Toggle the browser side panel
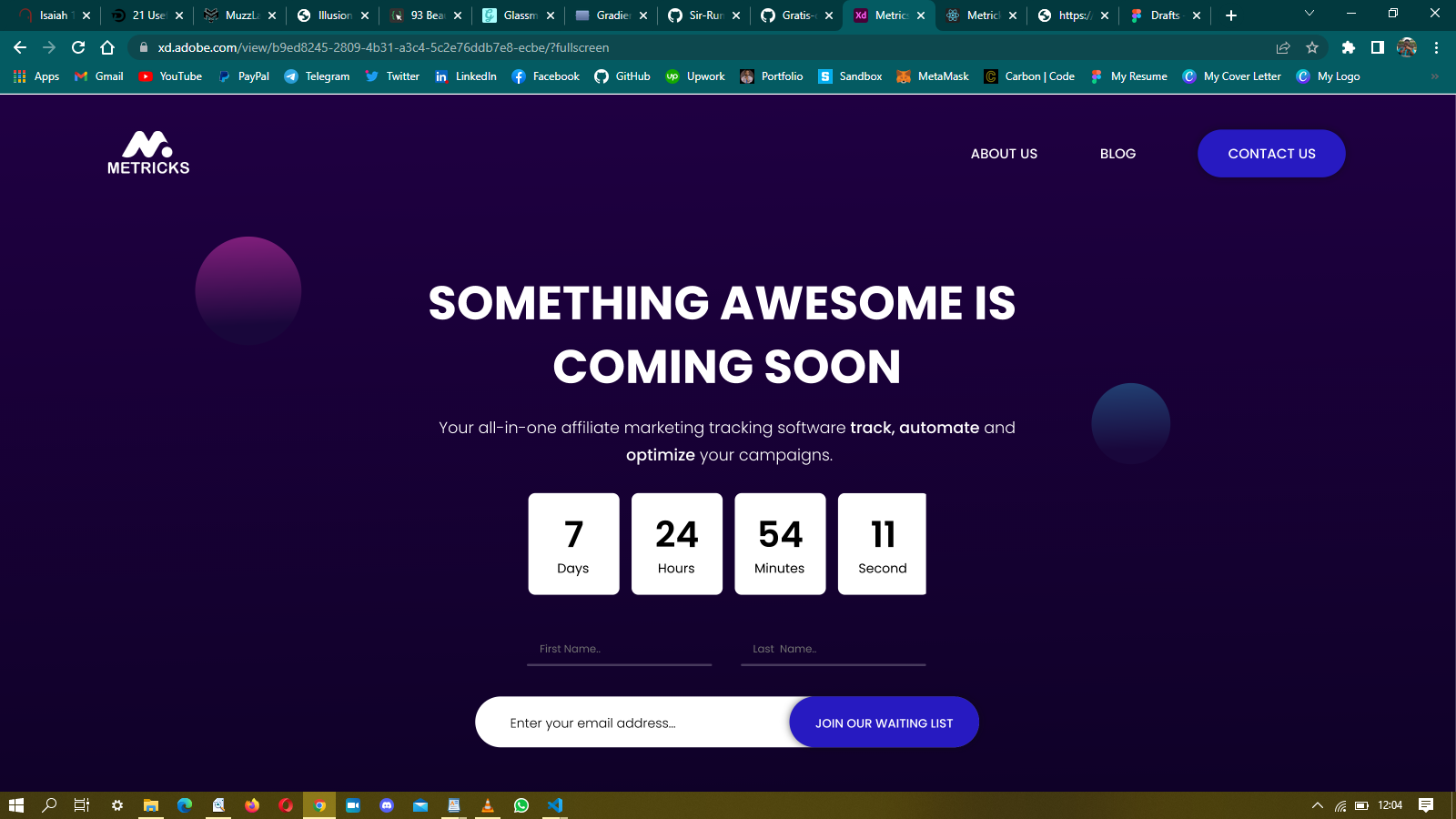This screenshot has height=819, width=1456. point(1378,47)
